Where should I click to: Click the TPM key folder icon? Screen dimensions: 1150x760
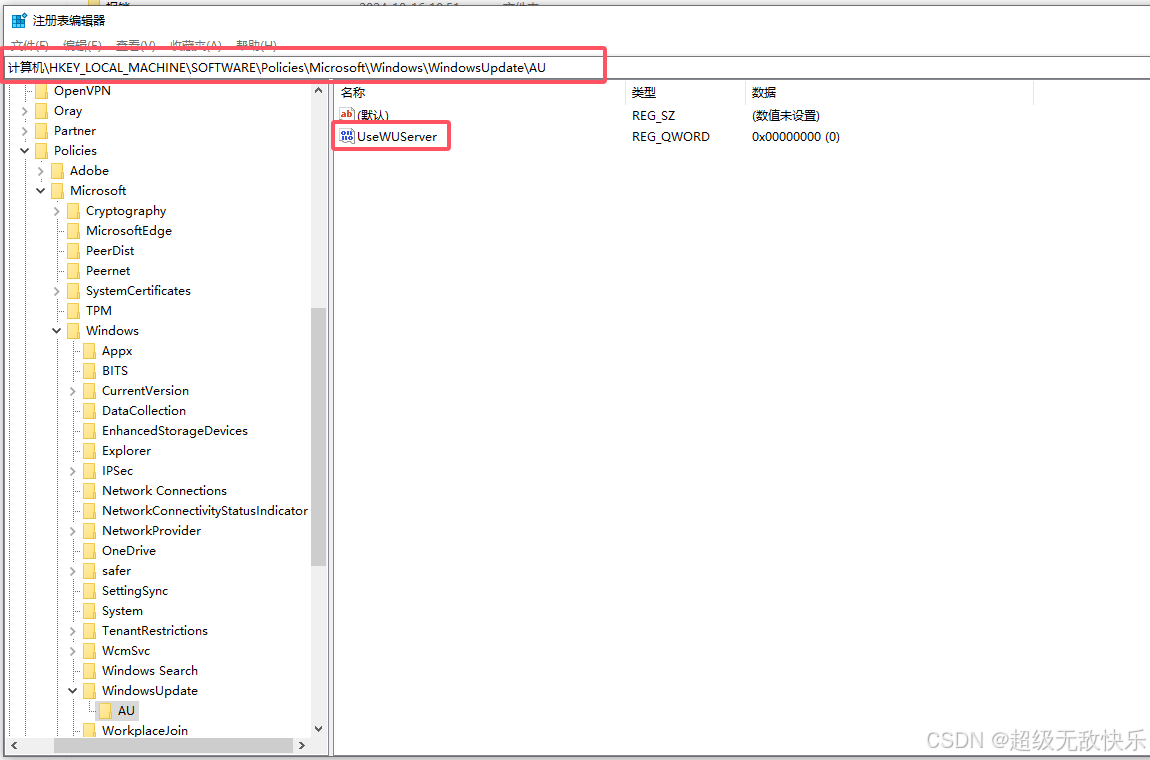(x=73, y=311)
